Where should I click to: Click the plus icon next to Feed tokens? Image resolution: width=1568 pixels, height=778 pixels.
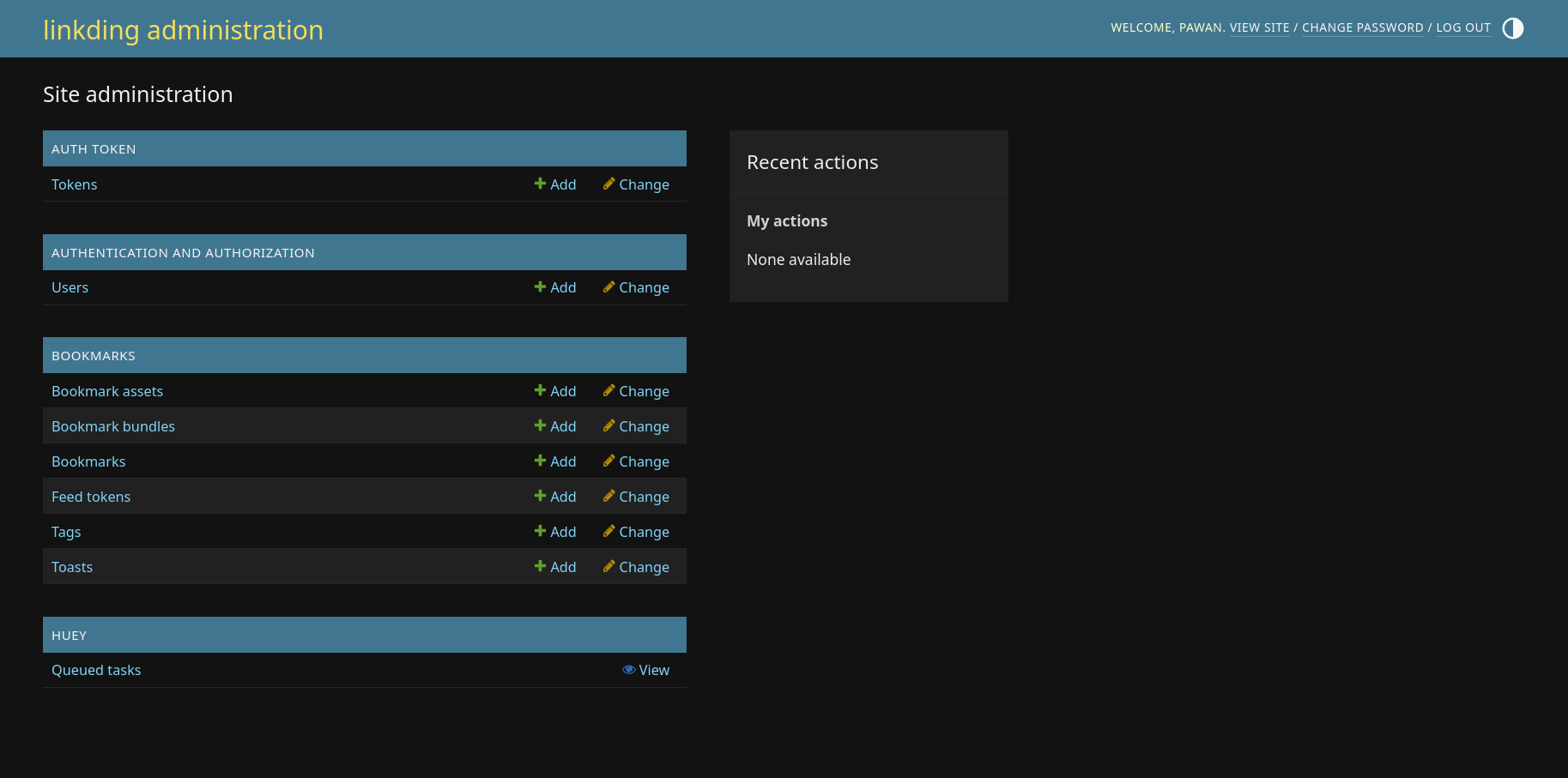(540, 496)
